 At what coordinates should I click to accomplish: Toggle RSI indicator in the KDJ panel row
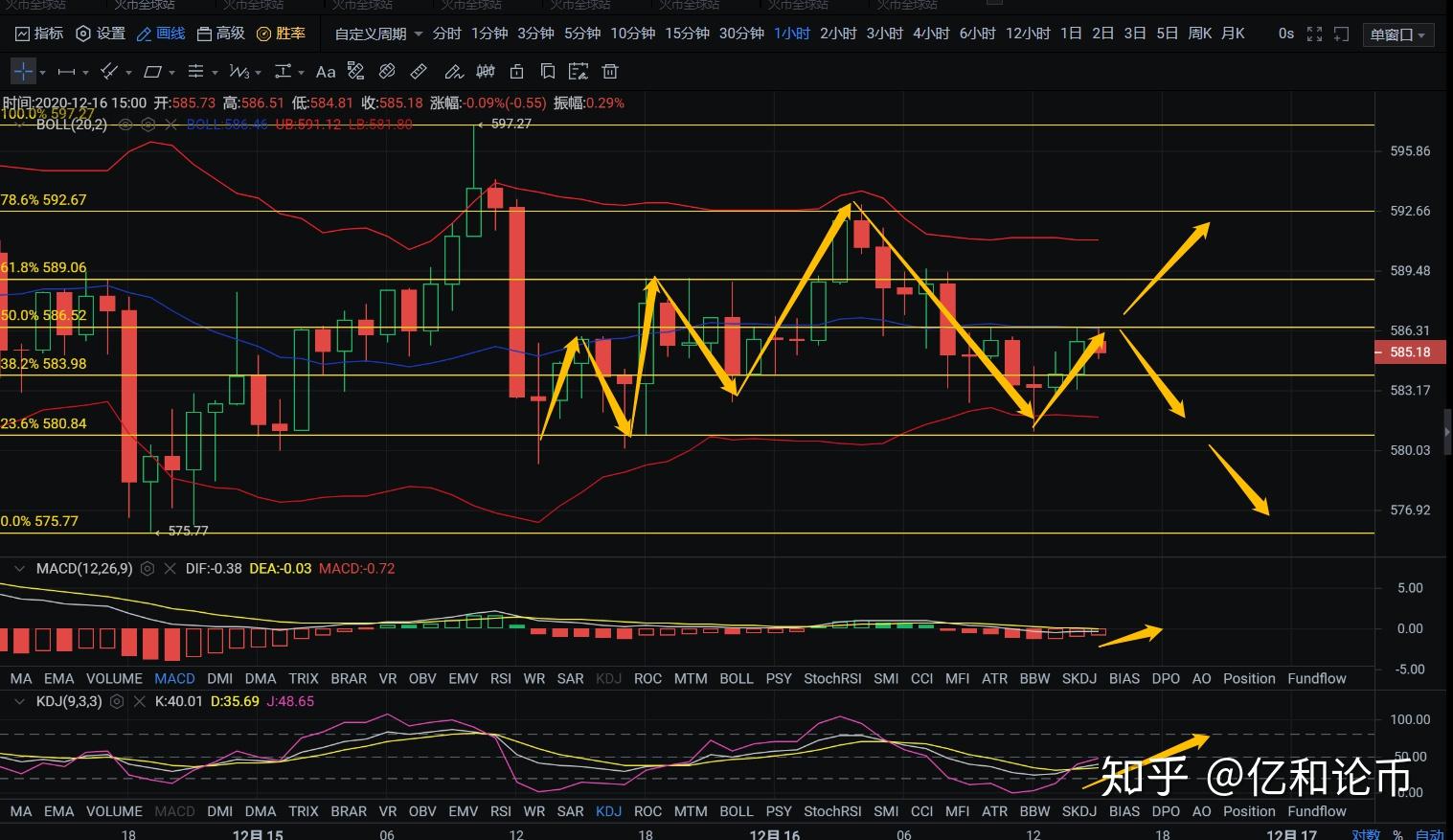tap(500, 811)
